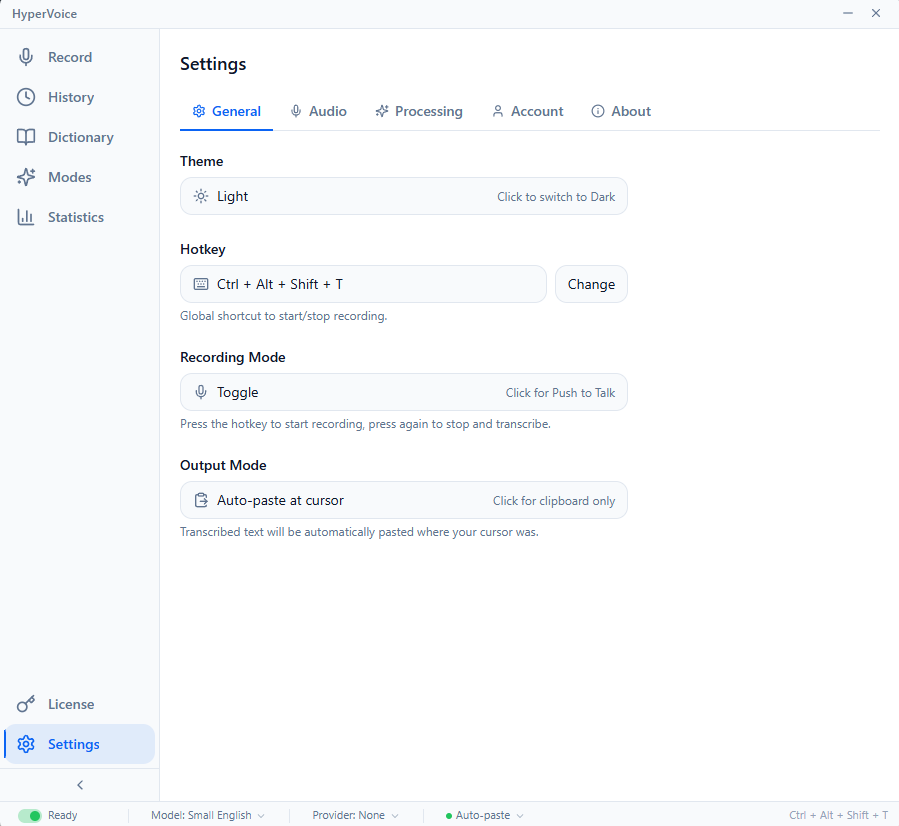Open the Record page in sidebar
The height and width of the screenshot is (826, 899).
[x=80, y=57]
